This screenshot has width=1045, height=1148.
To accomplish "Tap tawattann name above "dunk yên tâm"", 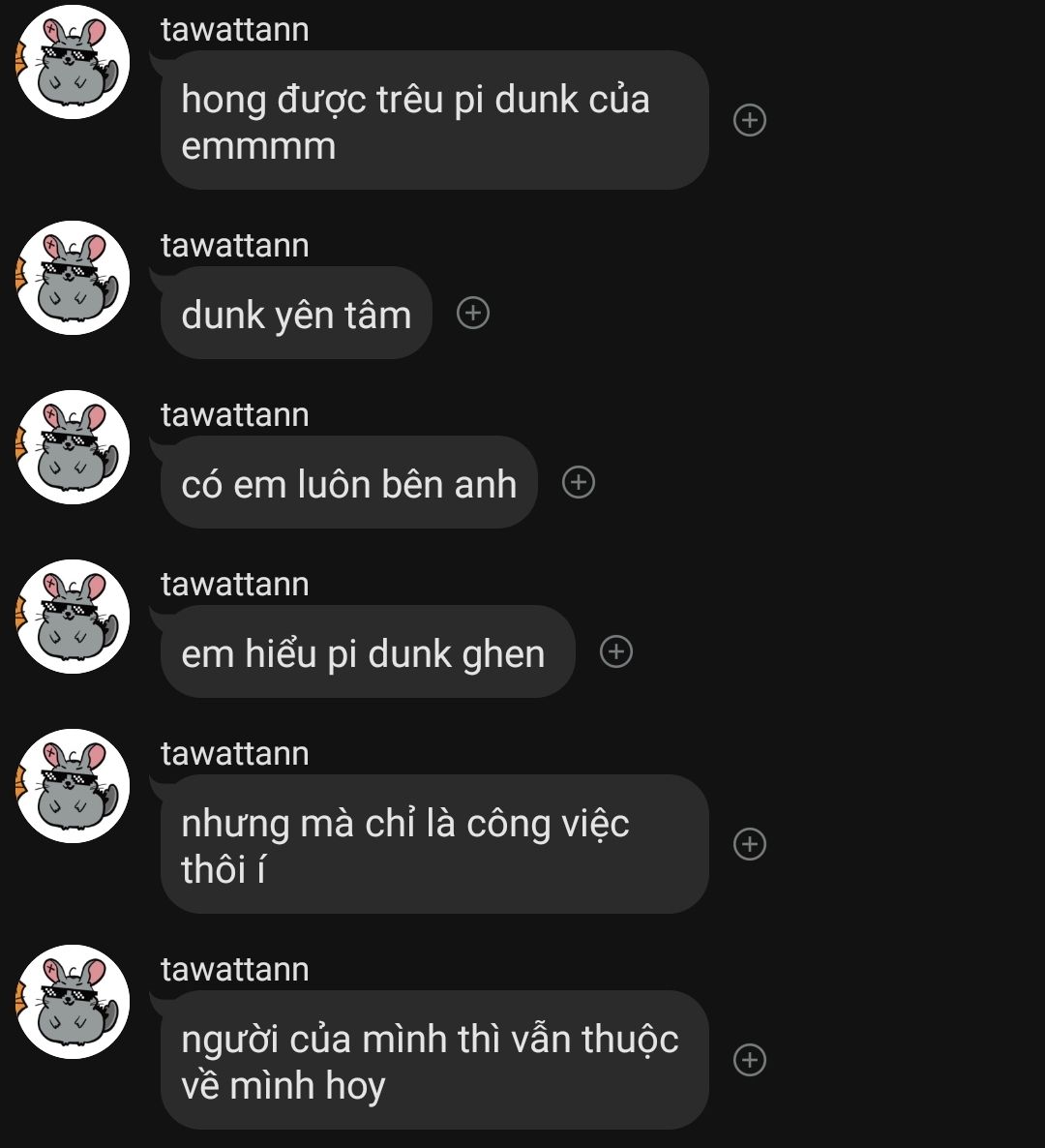I will point(235,245).
